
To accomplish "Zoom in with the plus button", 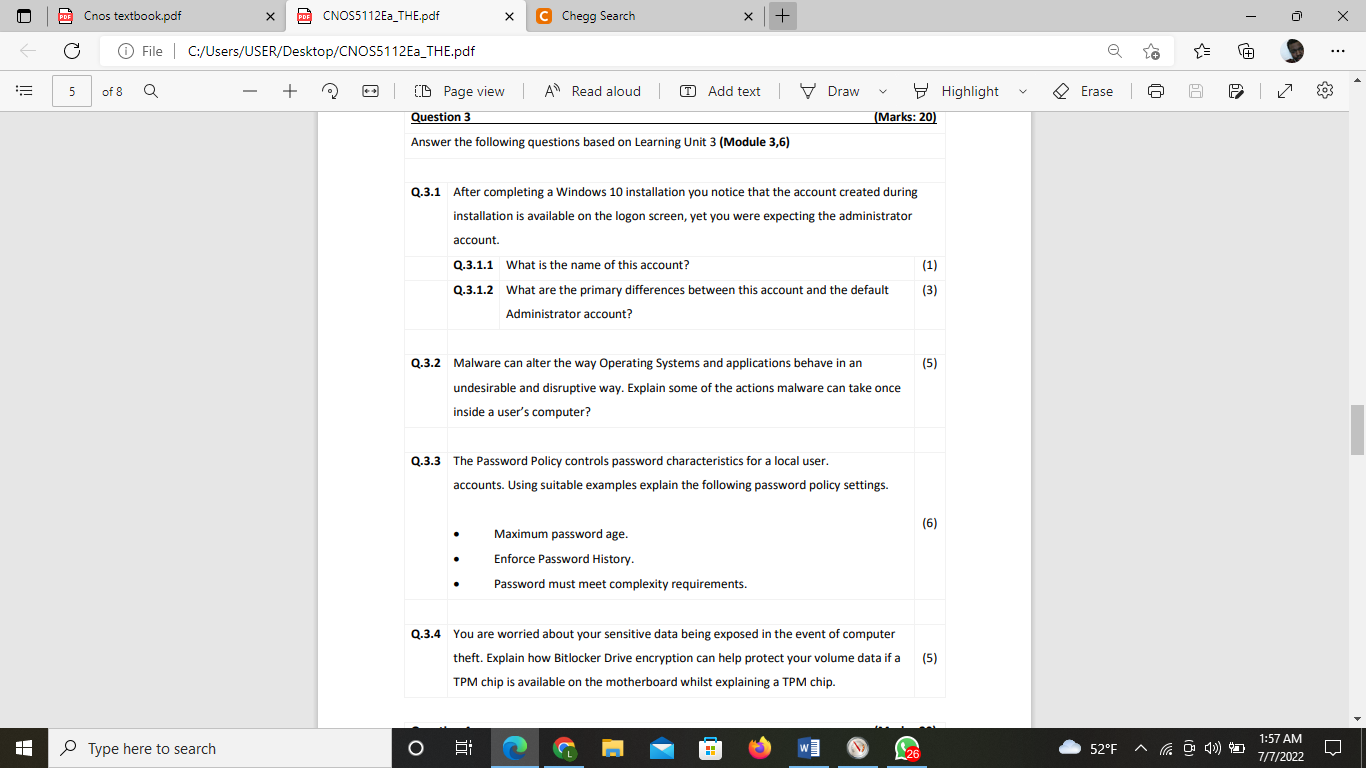I will (x=290, y=91).
